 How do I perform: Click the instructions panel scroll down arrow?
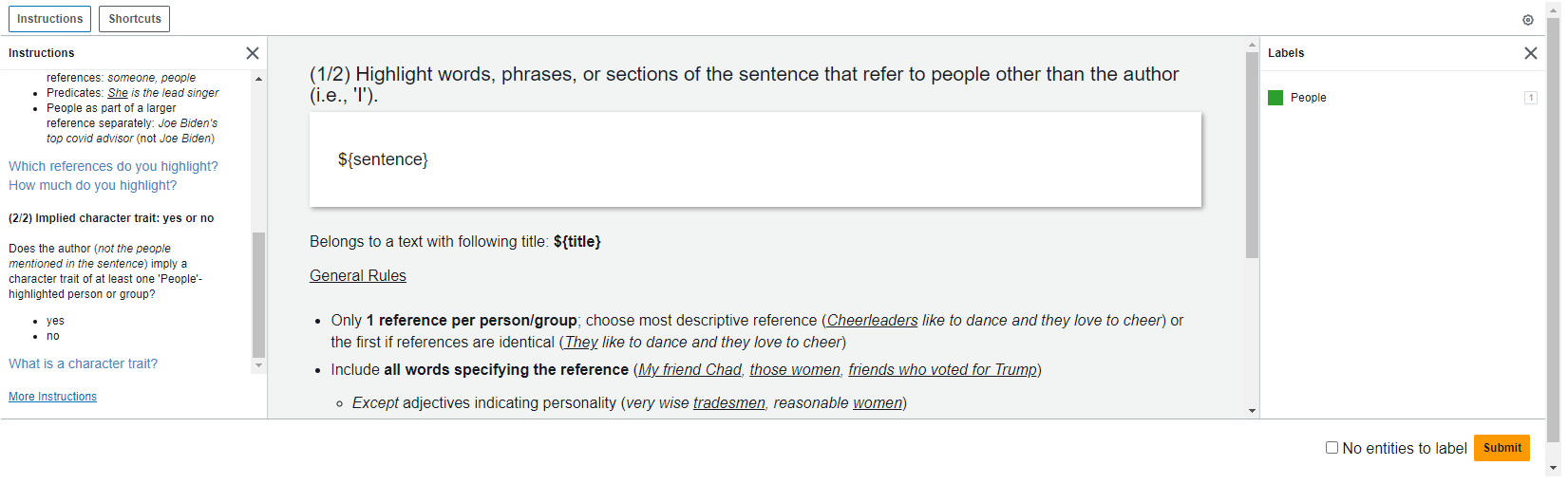point(258,365)
